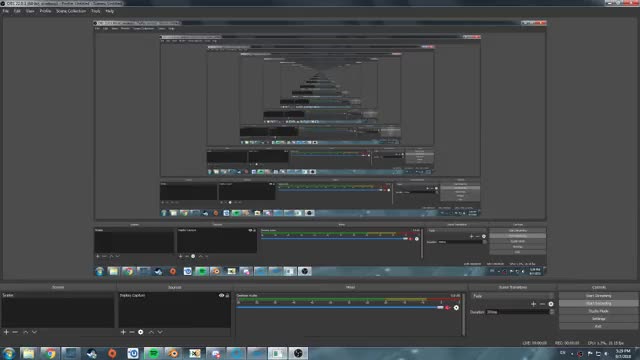The height and width of the screenshot is (360, 640).
Task: Click the Start Recording button
Action: pos(598,303)
